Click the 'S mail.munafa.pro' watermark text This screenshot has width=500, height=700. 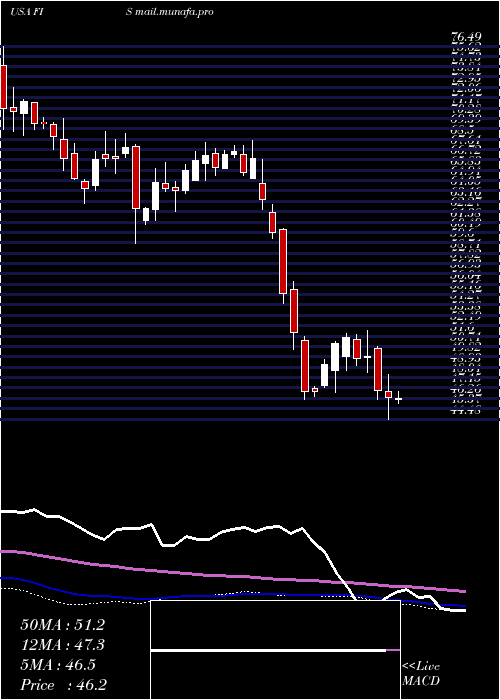pos(170,12)
